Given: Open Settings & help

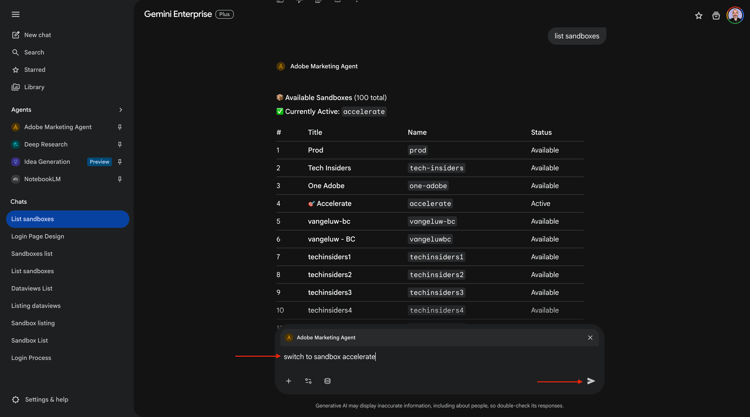Looking at the screenshot, I should 40,400.
